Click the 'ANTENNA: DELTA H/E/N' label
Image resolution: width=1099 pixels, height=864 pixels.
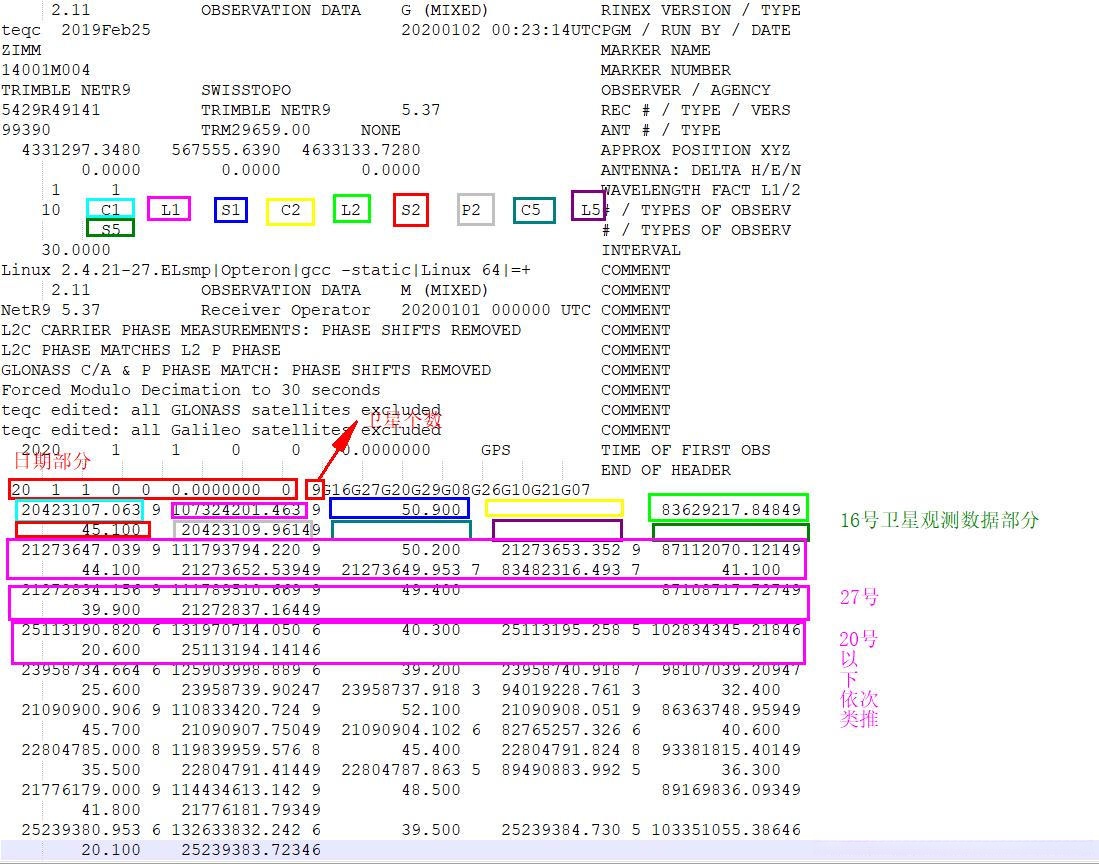point(700,170)
